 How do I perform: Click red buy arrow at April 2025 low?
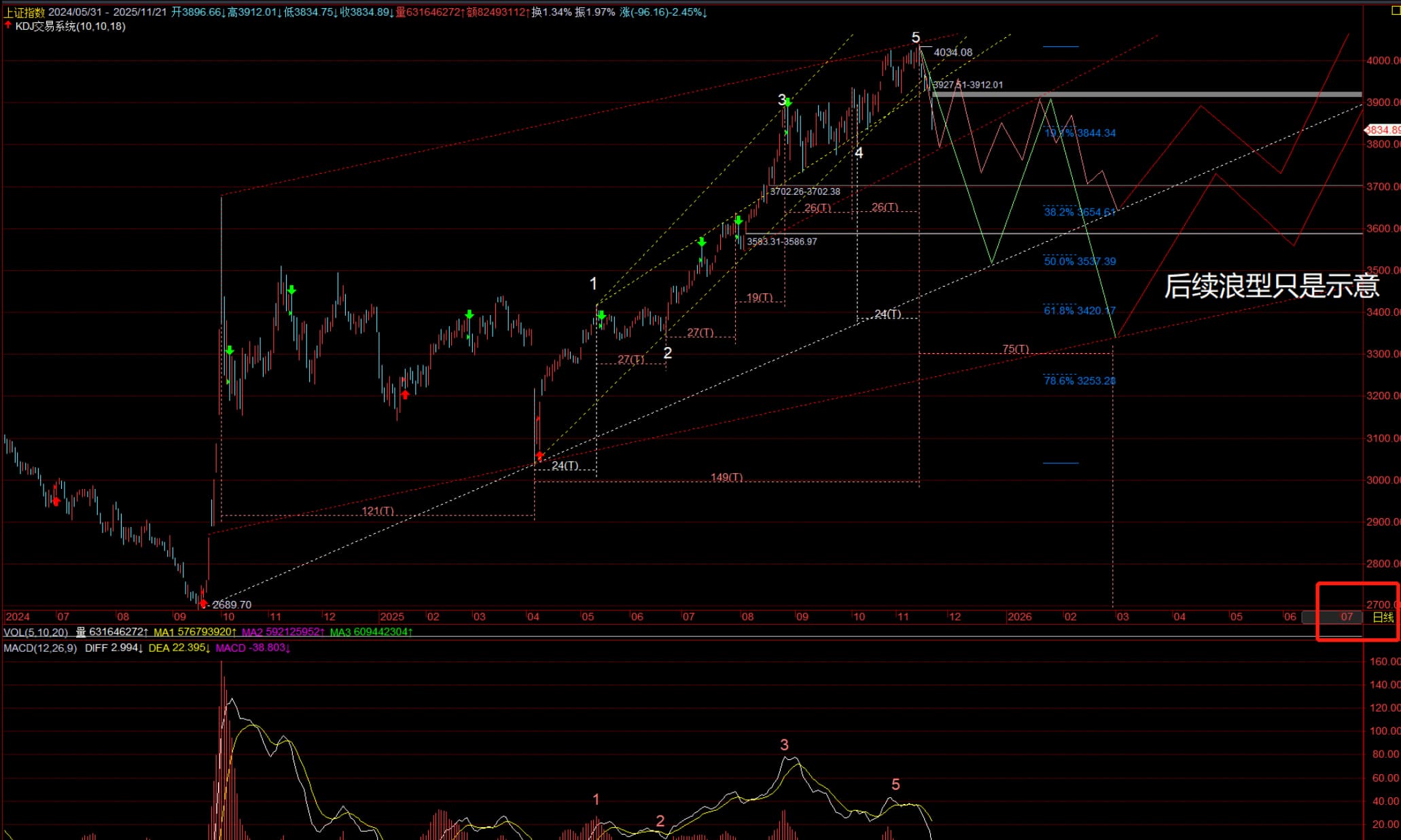(539, 456)
